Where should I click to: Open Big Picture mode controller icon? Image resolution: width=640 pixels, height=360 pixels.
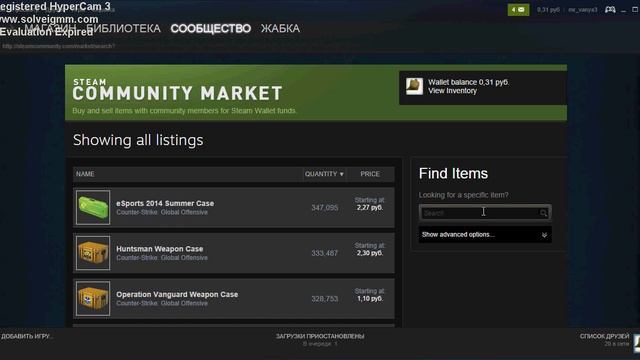(610, 9)
